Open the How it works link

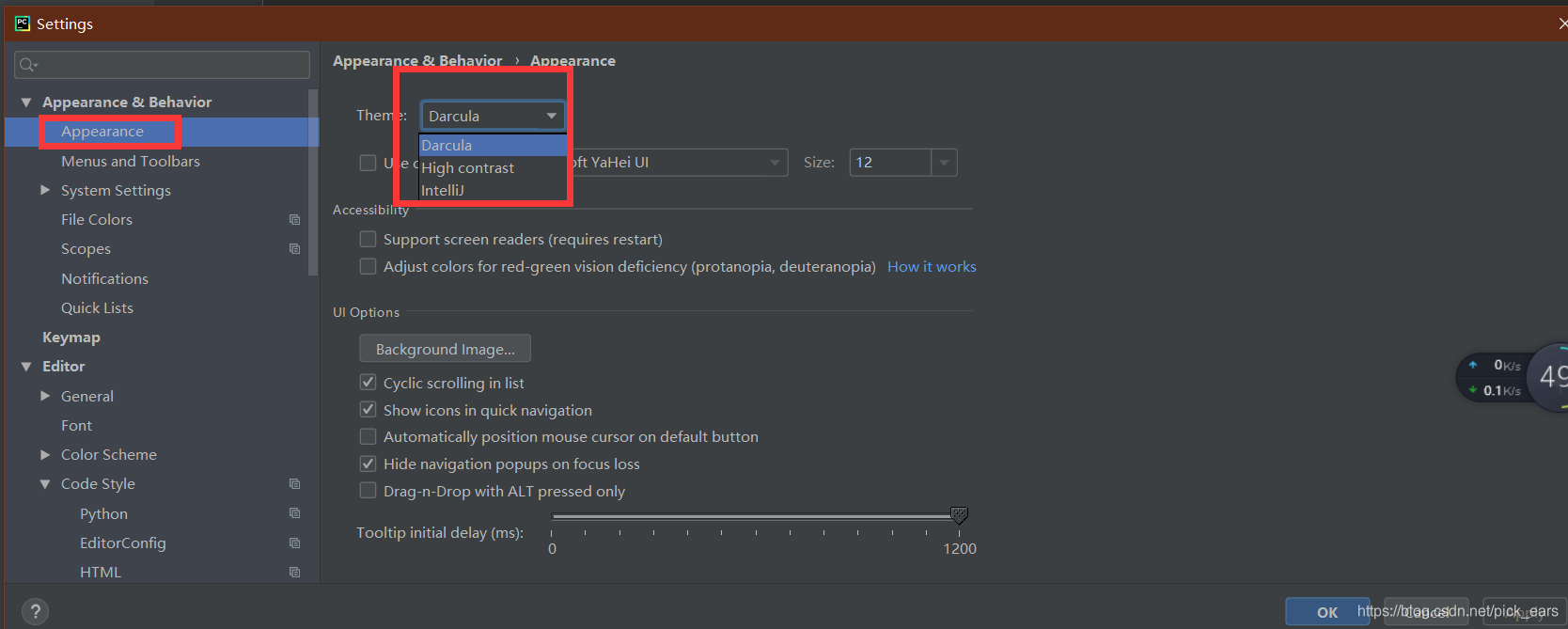932,266
